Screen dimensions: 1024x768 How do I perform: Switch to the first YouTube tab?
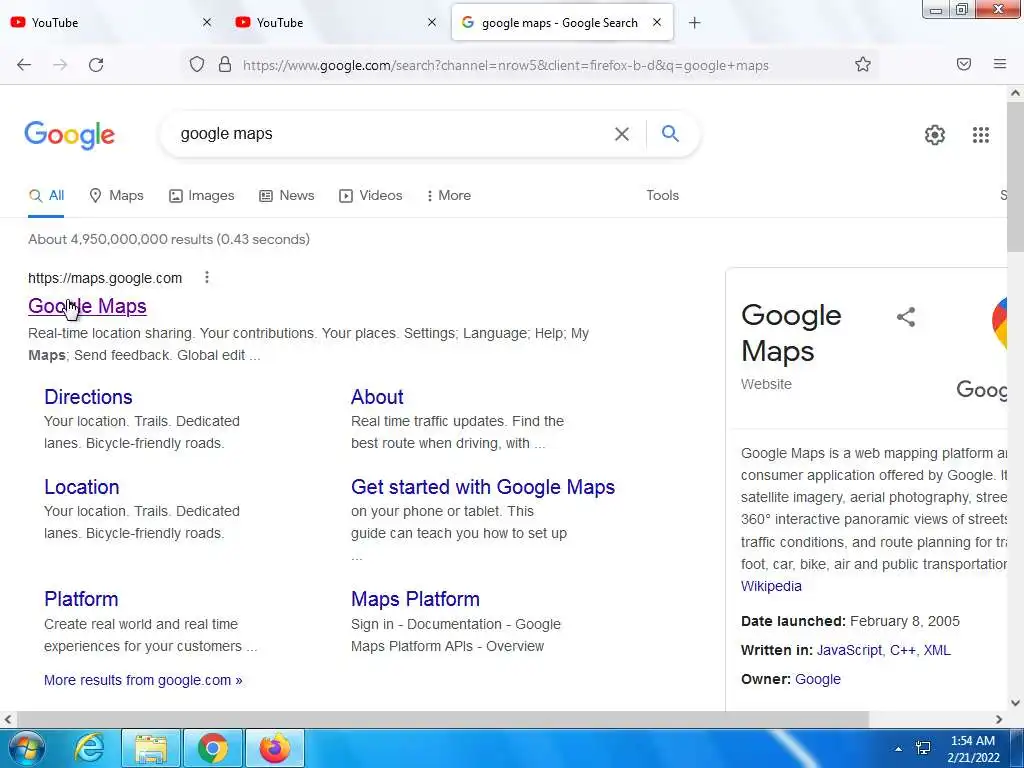[111, 23]
